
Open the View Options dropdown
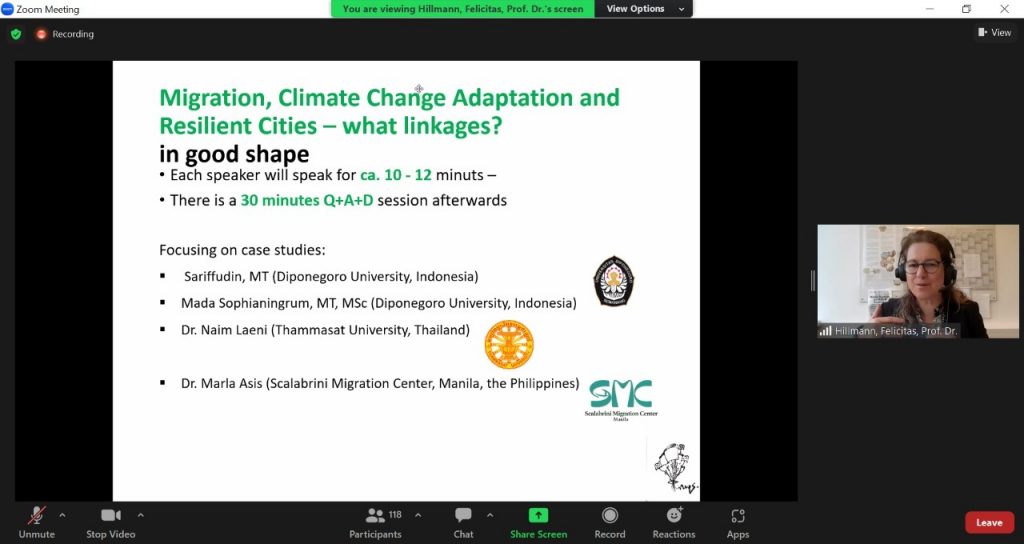pos(645,9)
